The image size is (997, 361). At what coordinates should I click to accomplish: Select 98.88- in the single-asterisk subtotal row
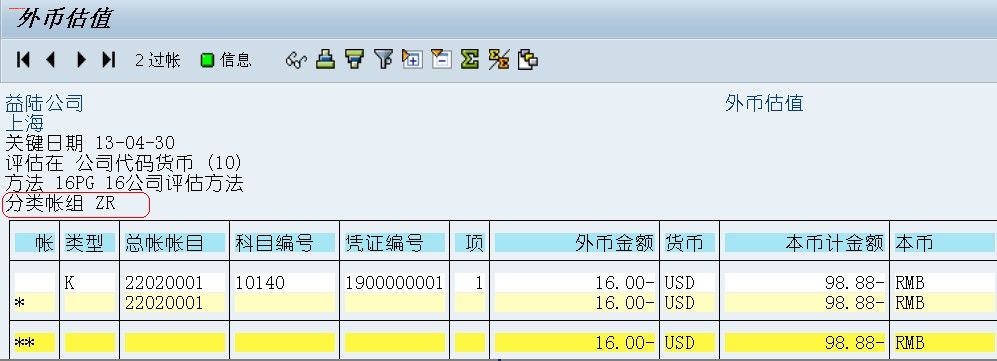(x=805, y=303)
